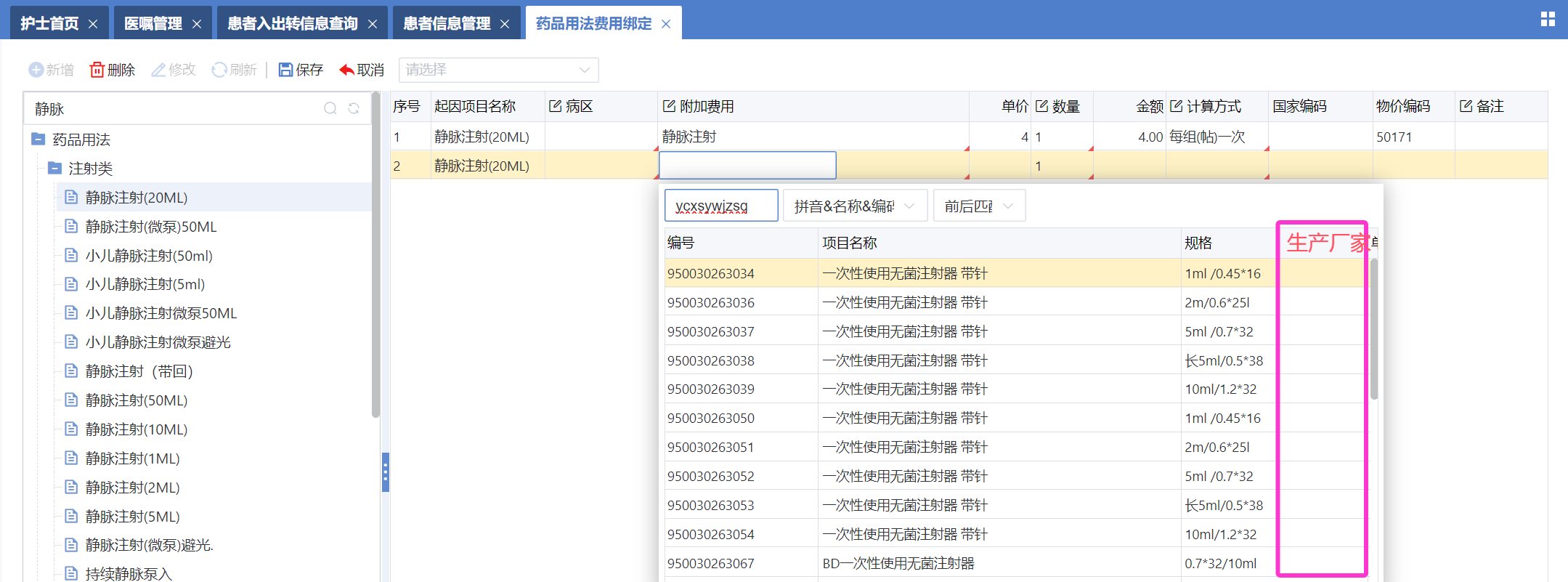Image resolution: width=1568 pixels, height=582 pixels.
Task: Select tree item 静脉注射(50ML)
Action: [137, 400]
